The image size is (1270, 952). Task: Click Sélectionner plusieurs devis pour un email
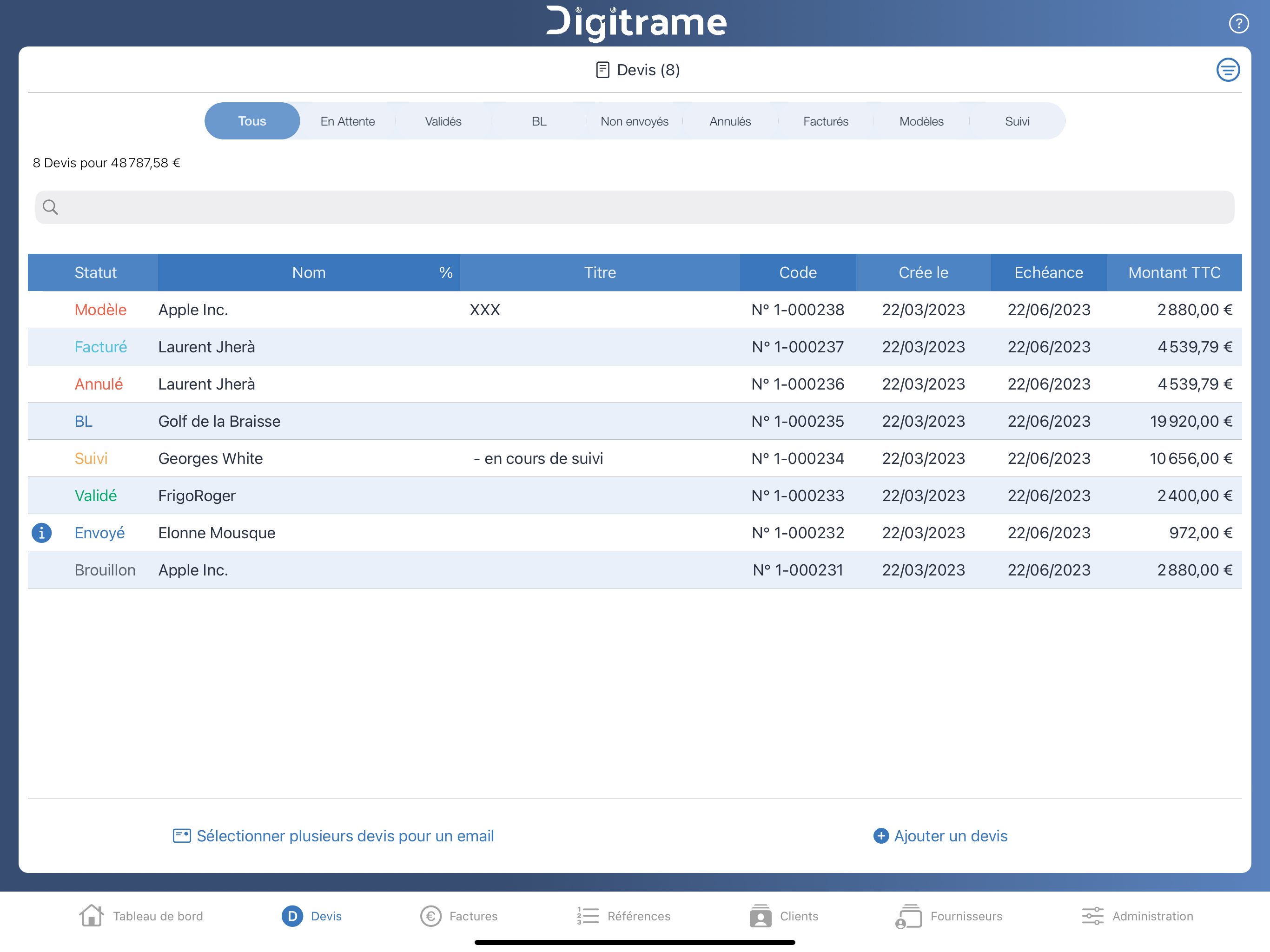coord(345,835)
